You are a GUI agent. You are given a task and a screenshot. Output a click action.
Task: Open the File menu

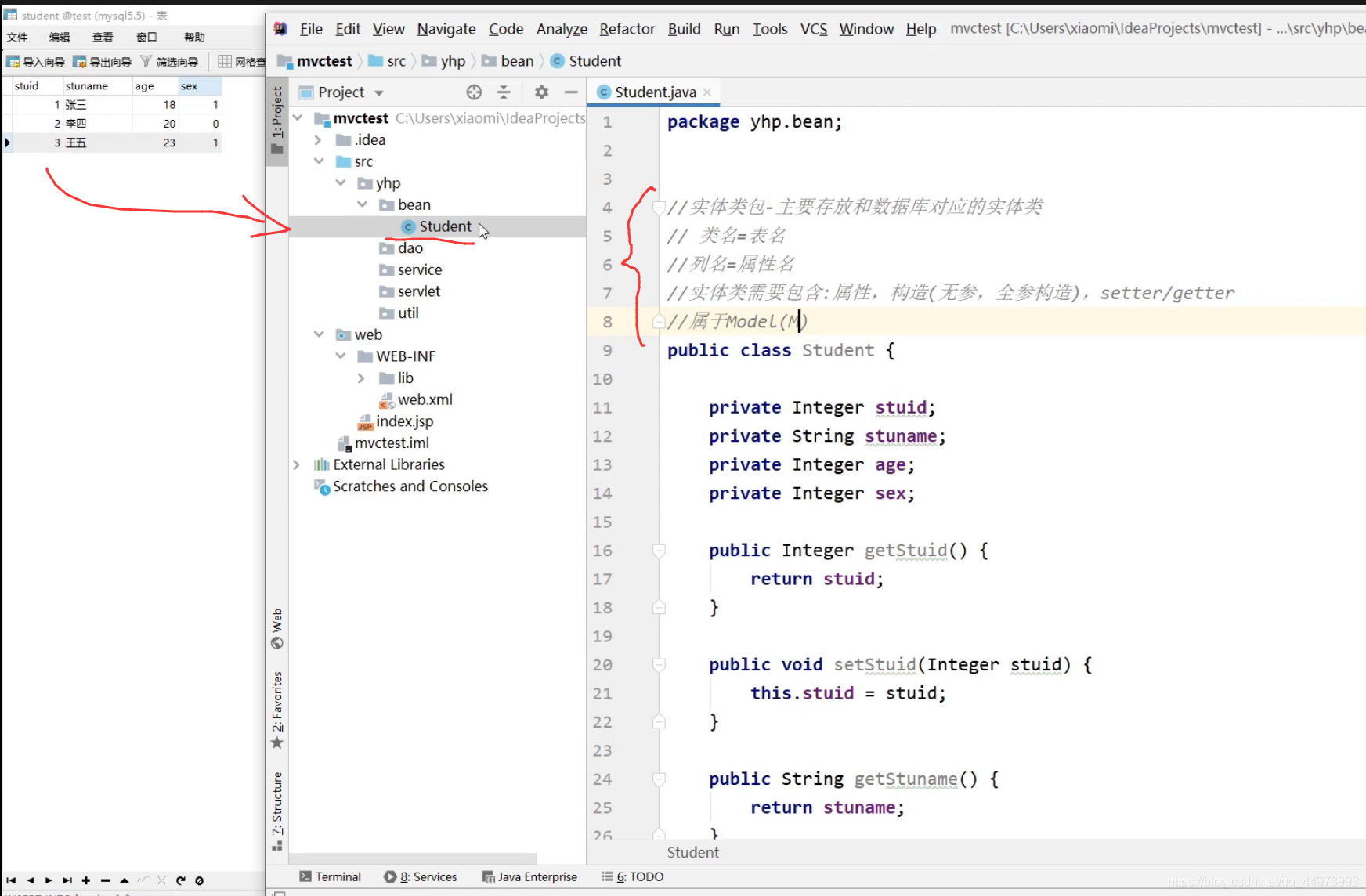311,29
